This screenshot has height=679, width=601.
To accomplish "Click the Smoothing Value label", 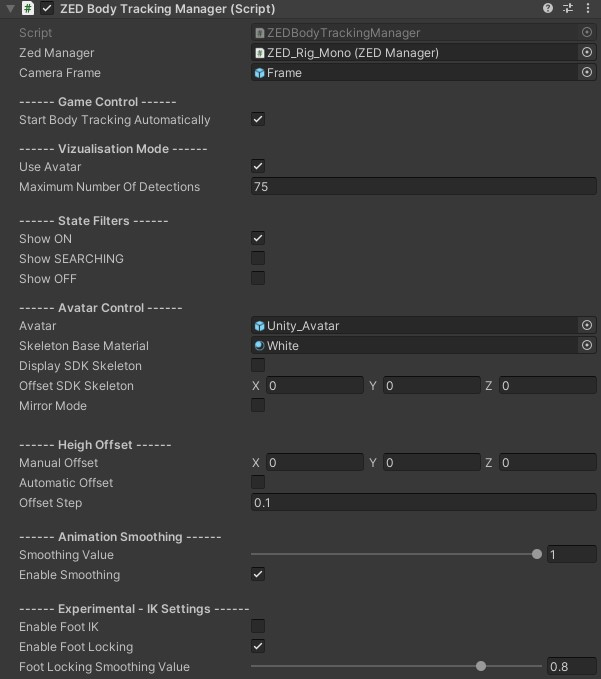I will [x=66, y=555].
